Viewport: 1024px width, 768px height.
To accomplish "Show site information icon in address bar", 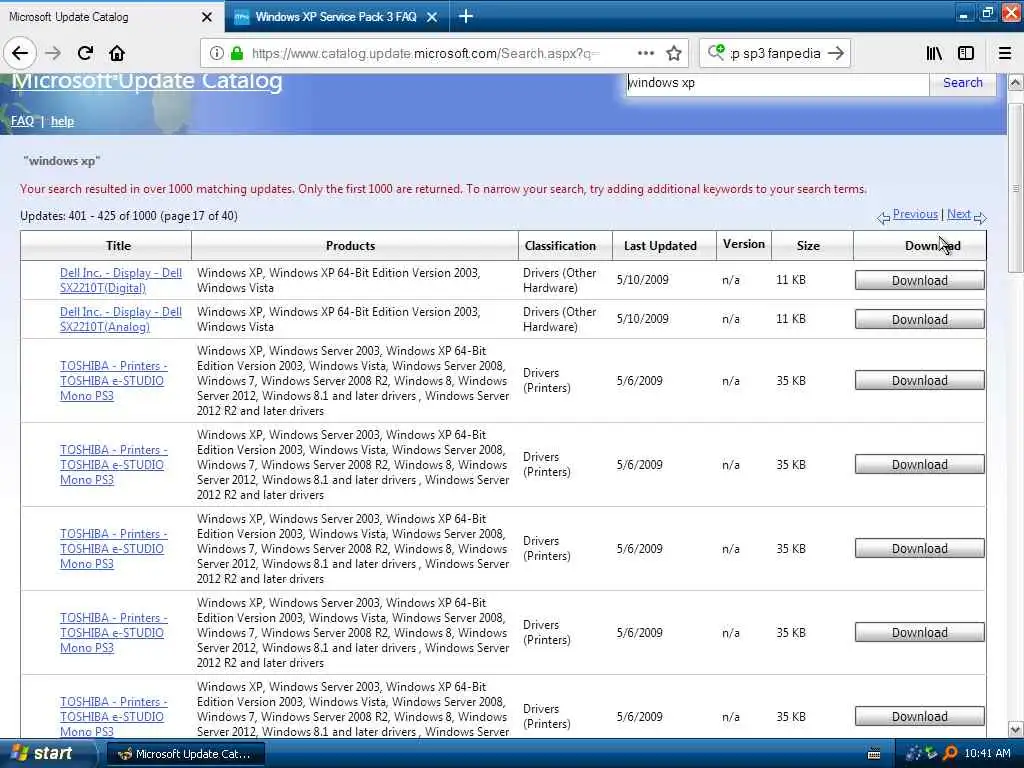I will pos(217,53).
